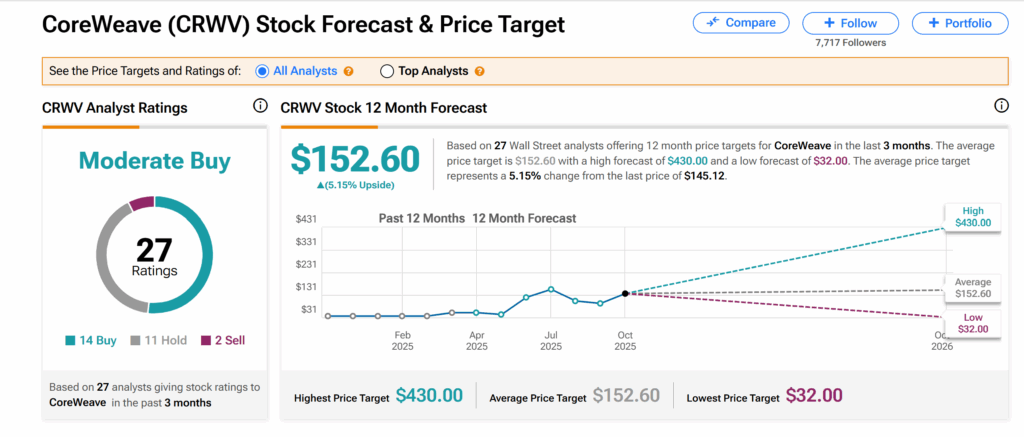Select the All Analysts radio button
This screenshot has width=1024, height=437.
pyautogui.click(x=263, y=71)
